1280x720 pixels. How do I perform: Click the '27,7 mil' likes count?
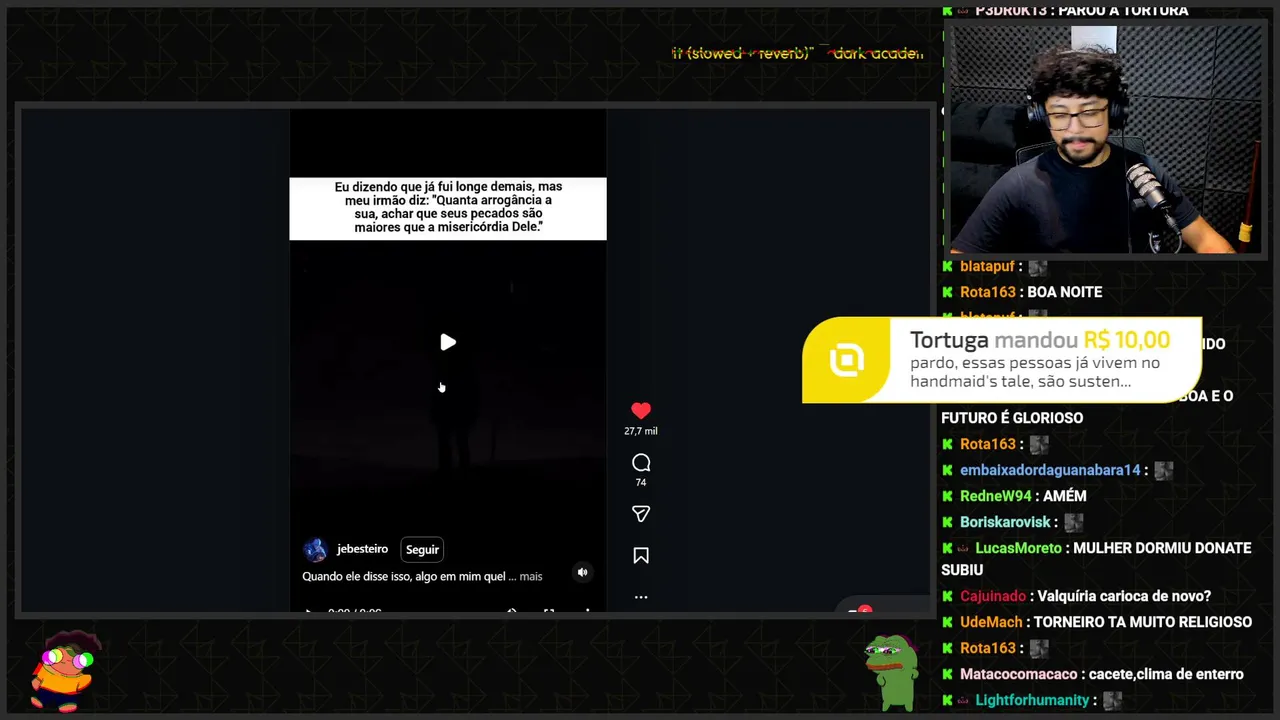coord(641,431)
